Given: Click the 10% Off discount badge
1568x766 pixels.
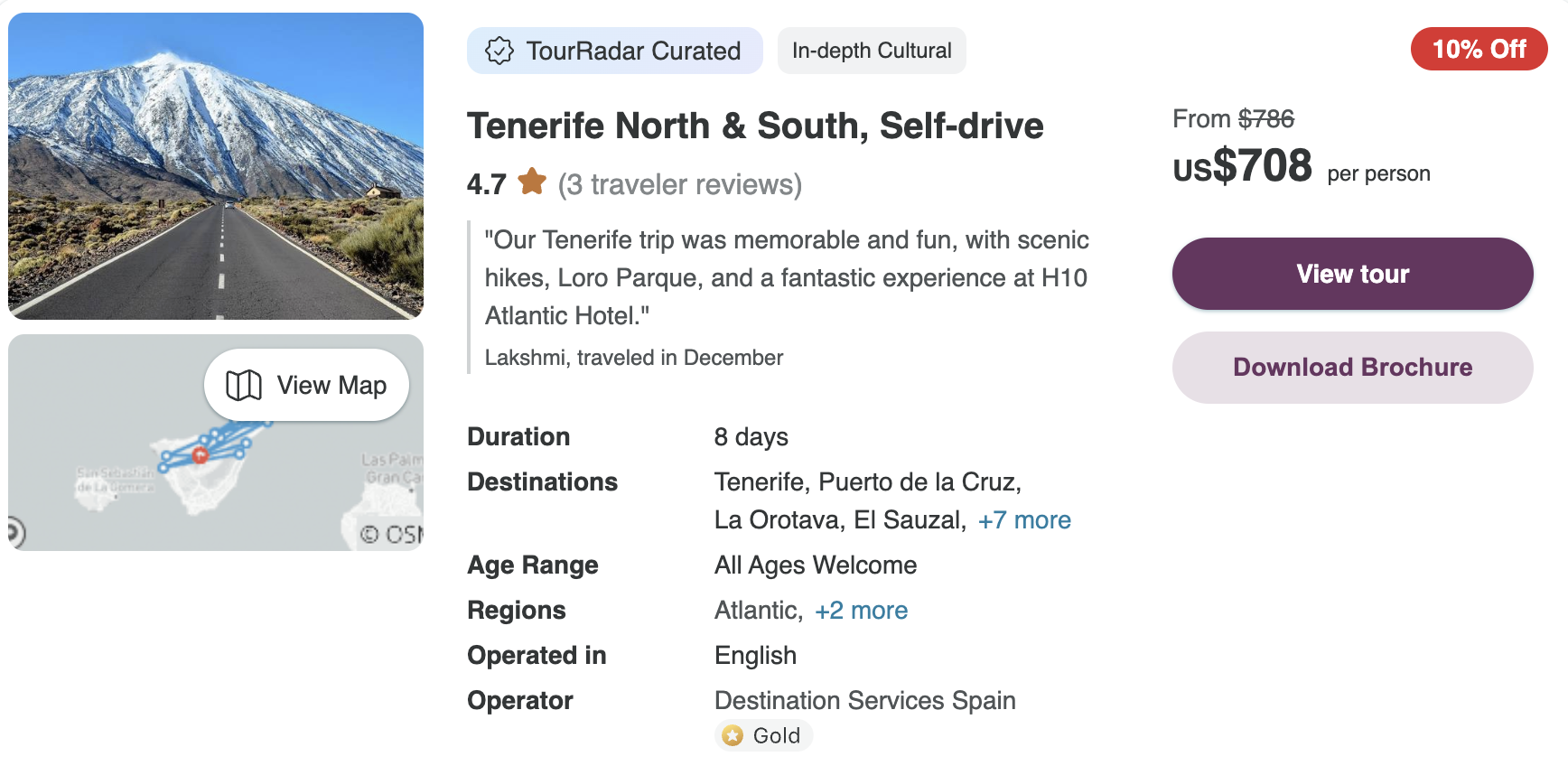Looking at the screenshot, I should (1479, 49).
